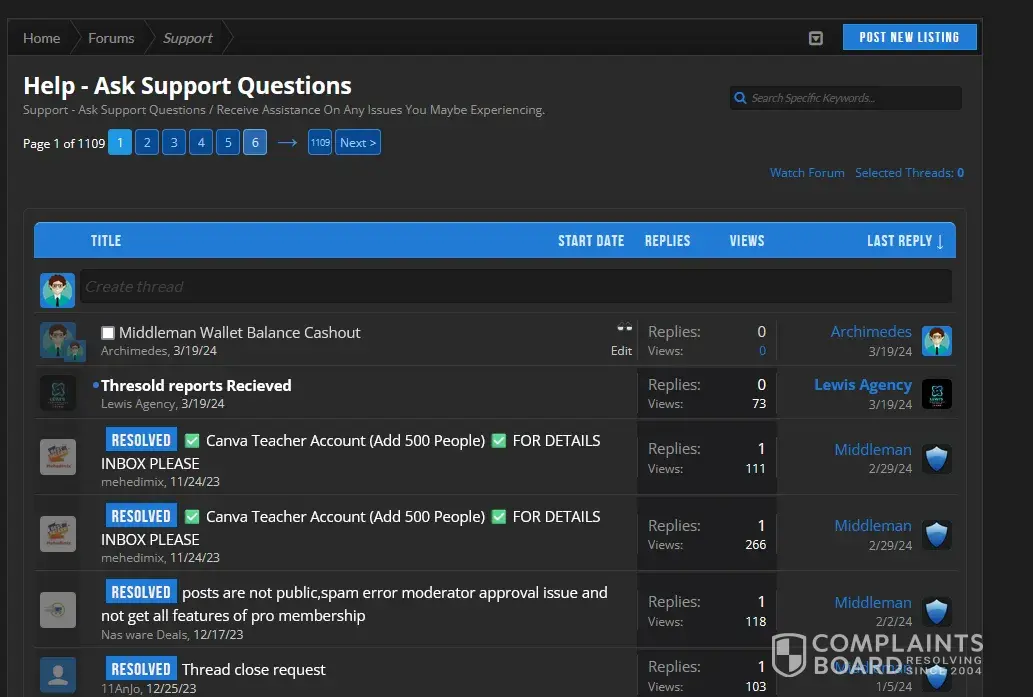The width and height of the screenshot is (1033, 697).
Task: Click in the Create thread field
Action: point(515,287)
